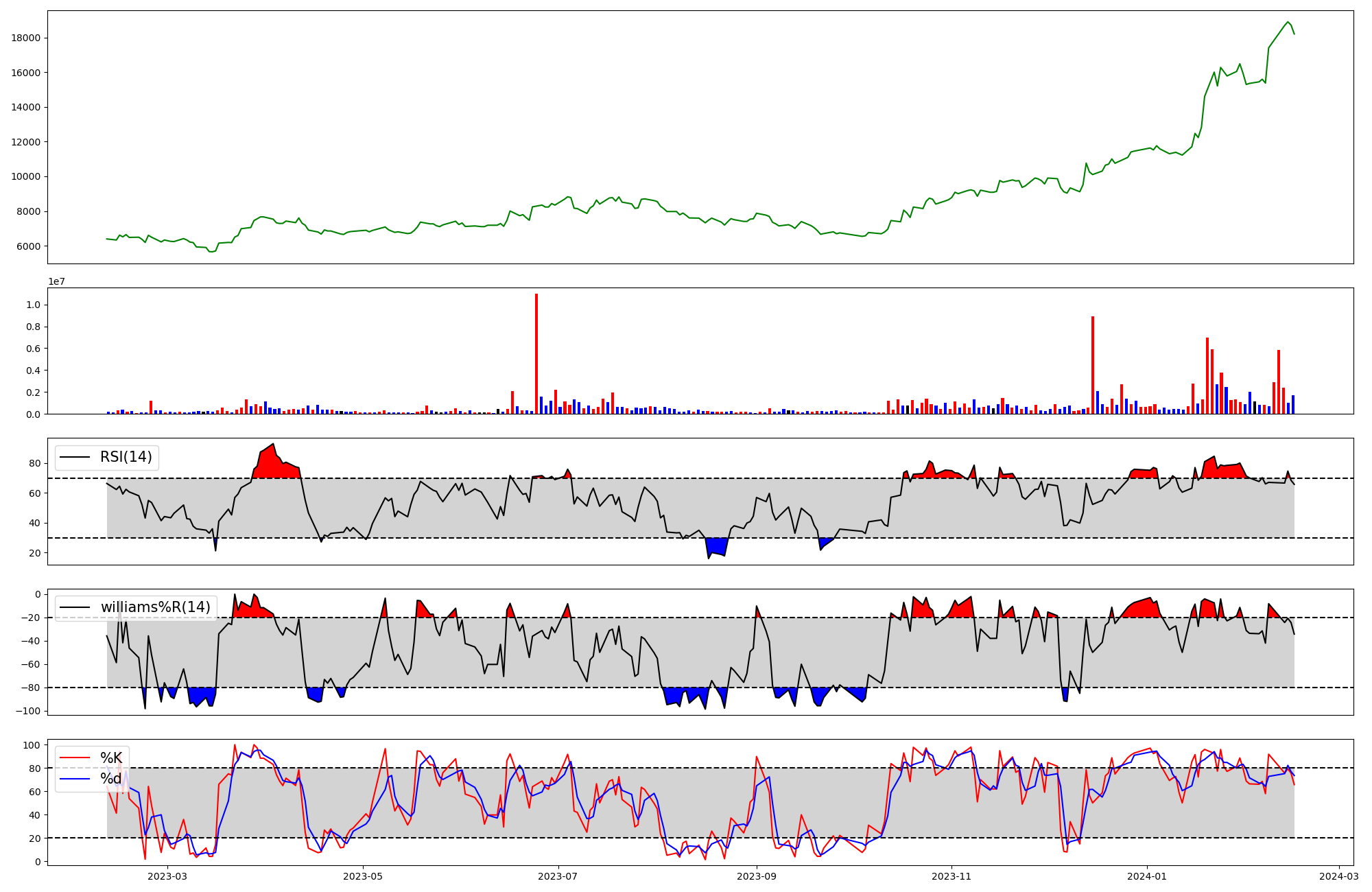Click the %K legend entry
1372x892 pixels.
111,758
